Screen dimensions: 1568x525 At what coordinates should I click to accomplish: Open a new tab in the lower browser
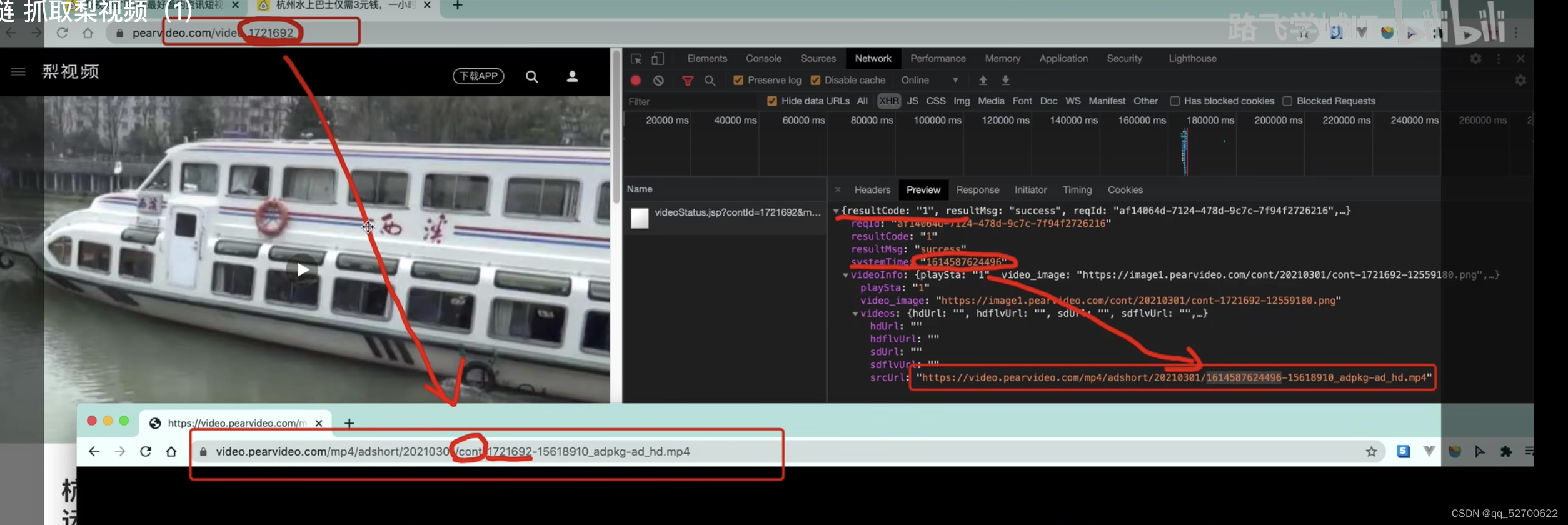349,423
